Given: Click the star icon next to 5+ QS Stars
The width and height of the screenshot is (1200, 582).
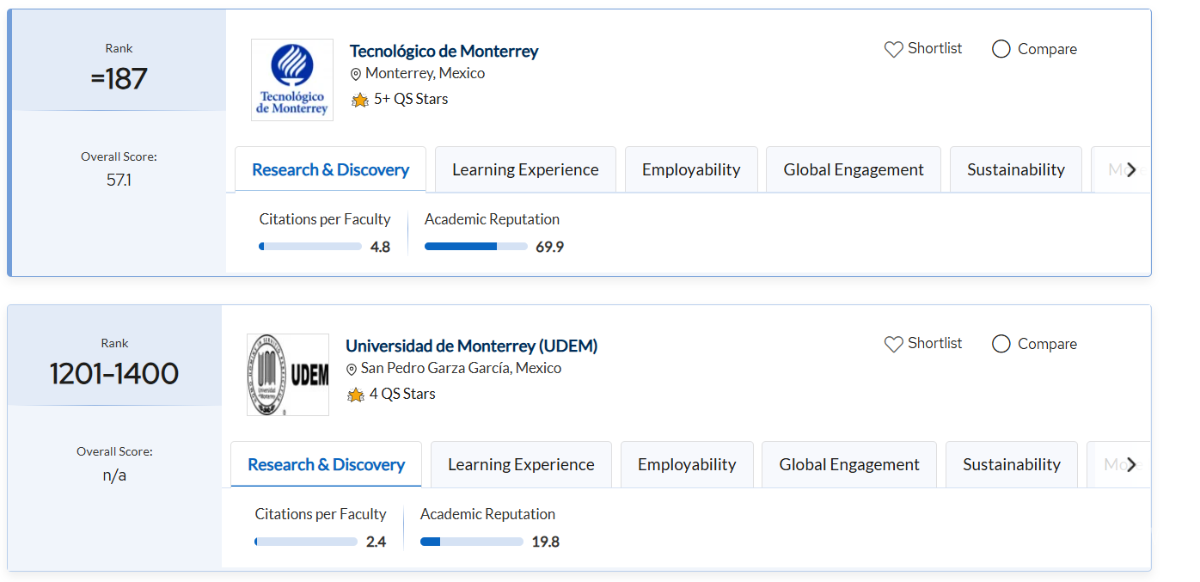Looking at the screenshot, I should pyautogui.click(x=360, y=99).
